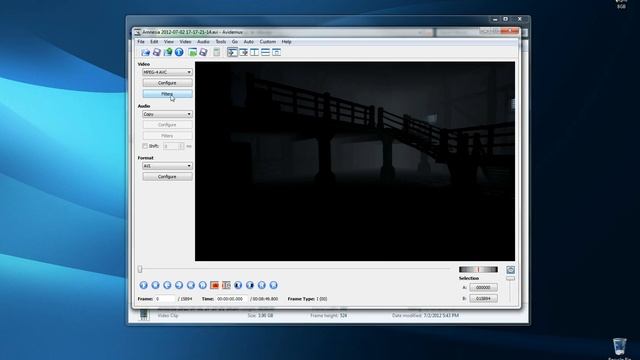The width and height of the screenshot is (640, 360).
Task: Jump to the previous keyframe
Action: (191, 285)
